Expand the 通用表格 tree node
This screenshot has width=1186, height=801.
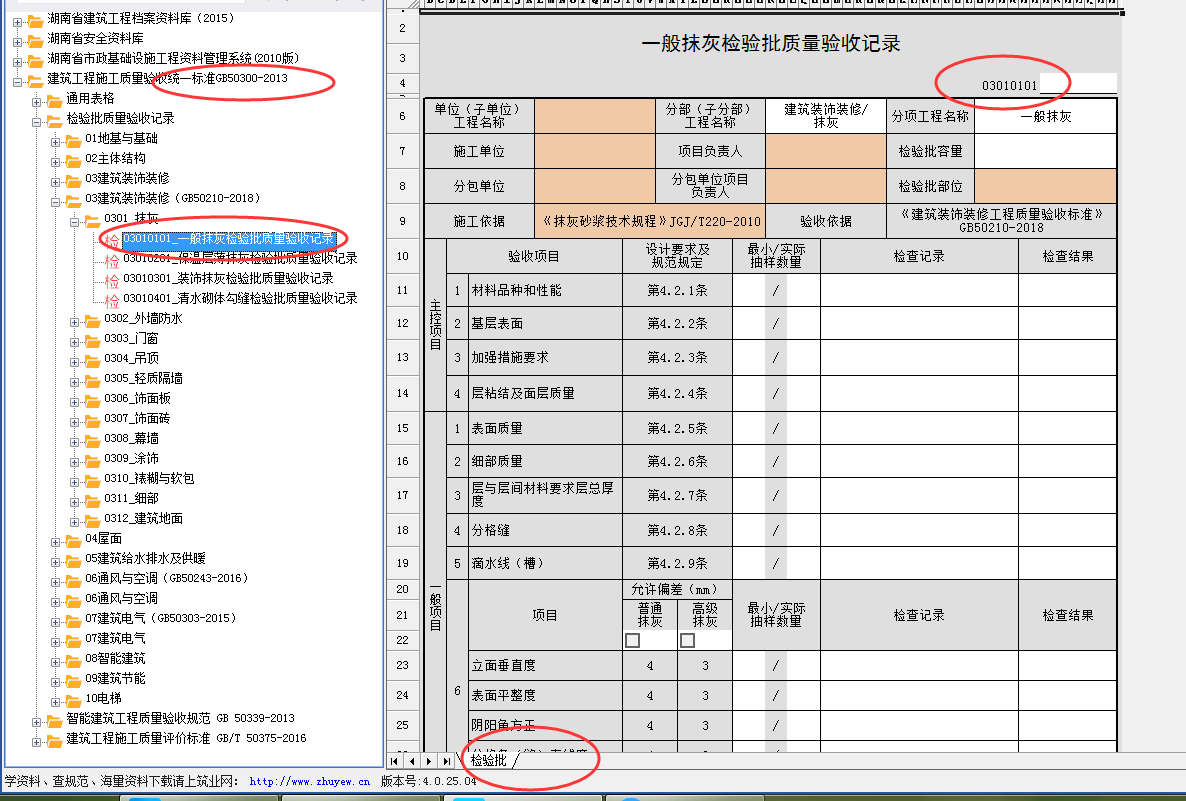(37, 99)
